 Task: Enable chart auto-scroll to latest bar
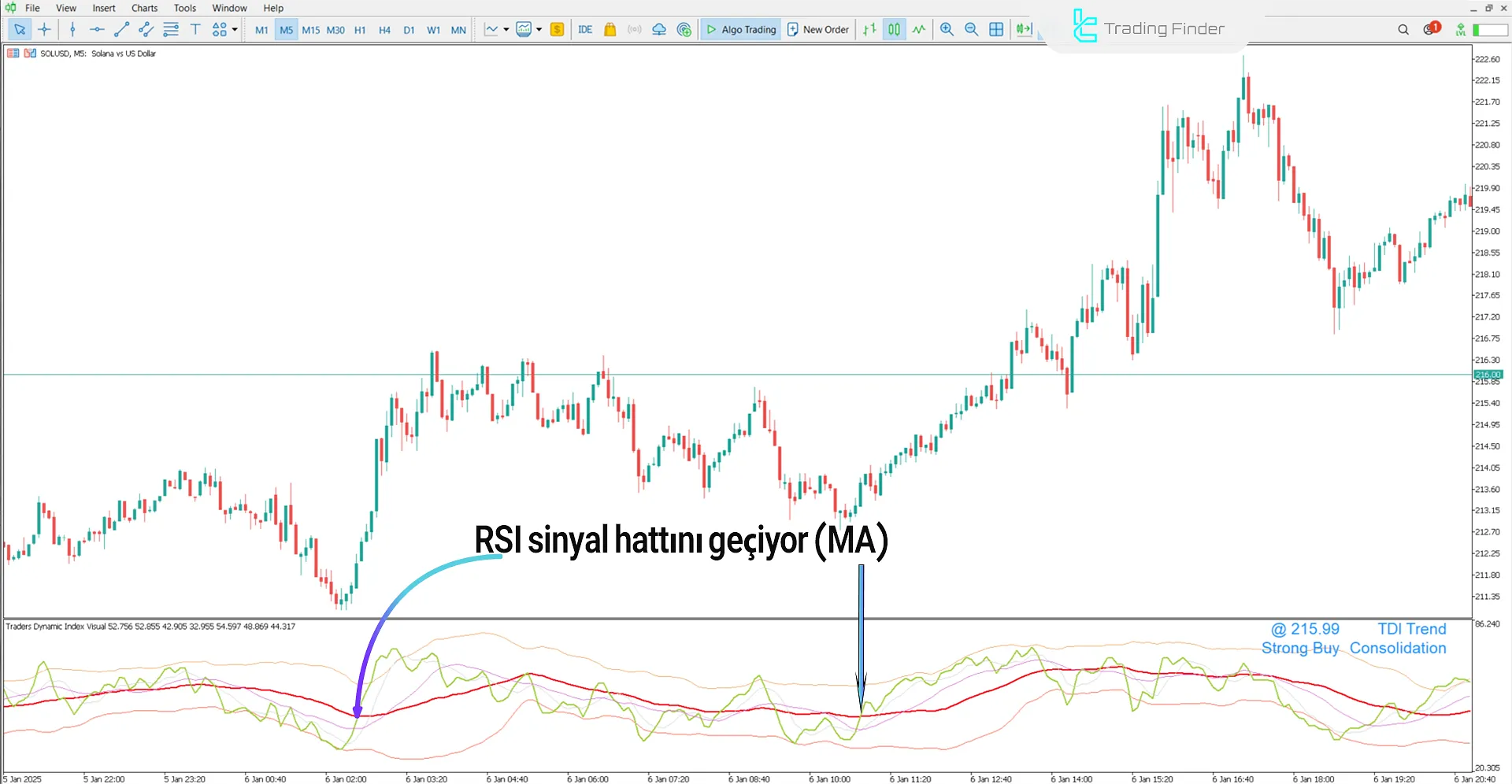[x=1023, y=30]
